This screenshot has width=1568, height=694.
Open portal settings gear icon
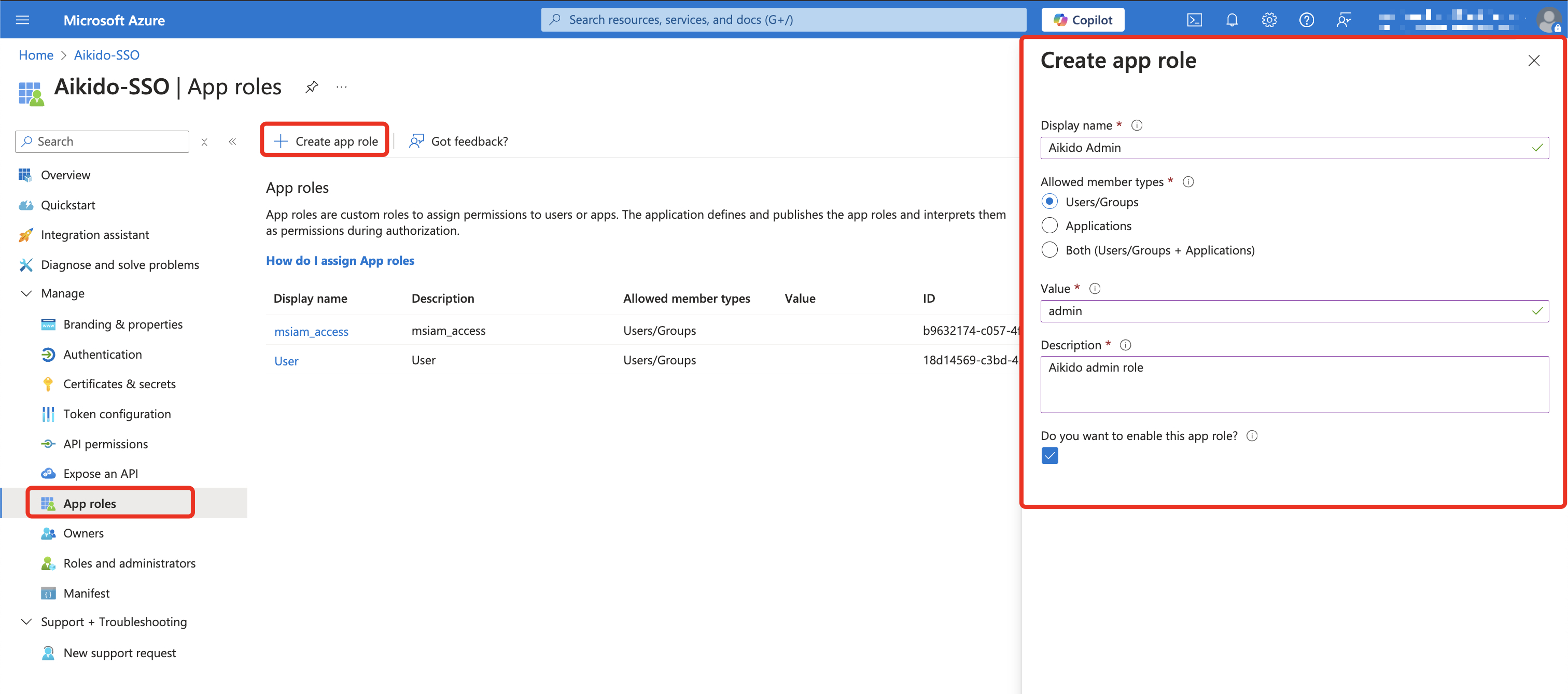tap(1268, 20)
